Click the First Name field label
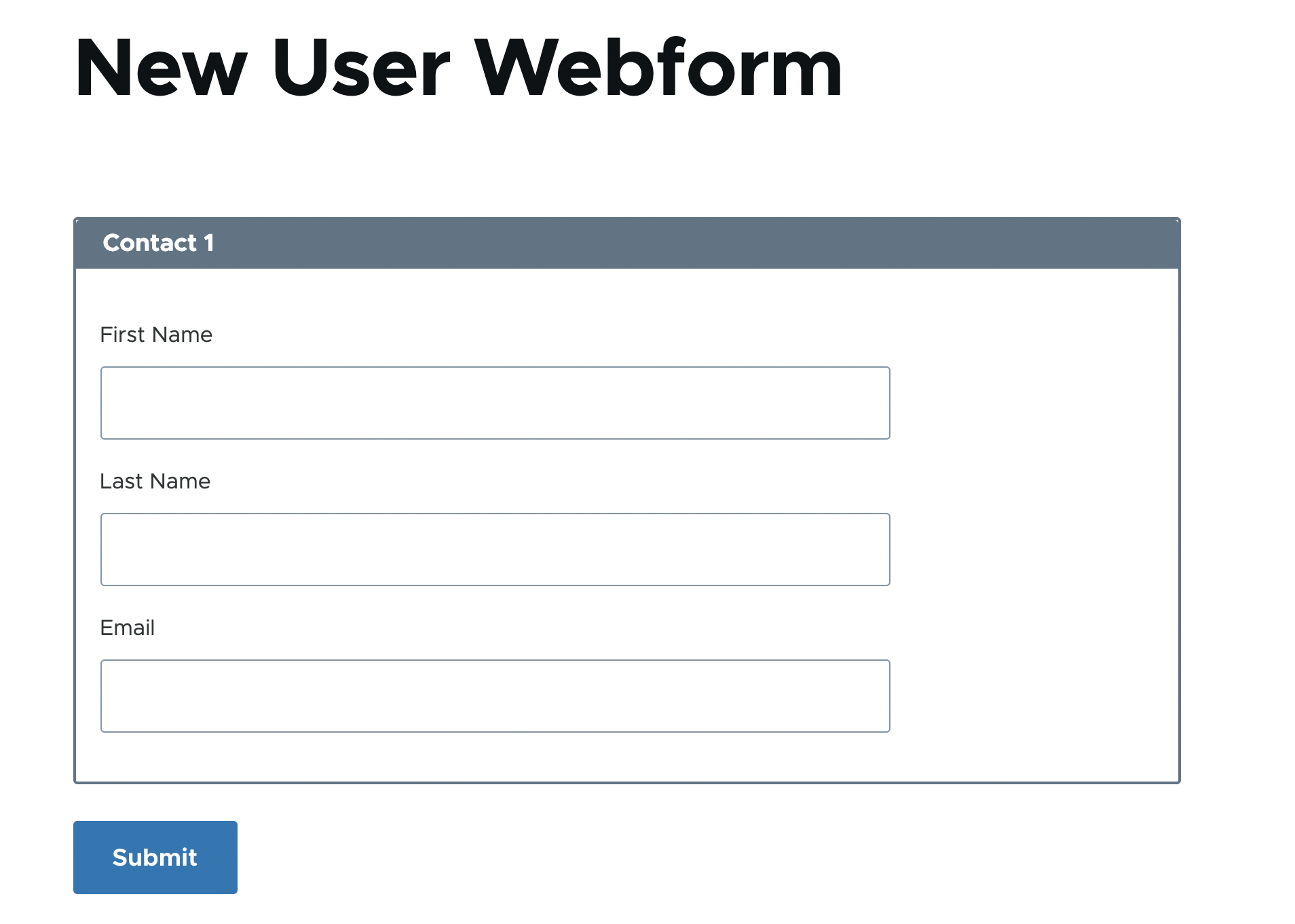This screenshot has width=1295, height=924. coord(155,334)
